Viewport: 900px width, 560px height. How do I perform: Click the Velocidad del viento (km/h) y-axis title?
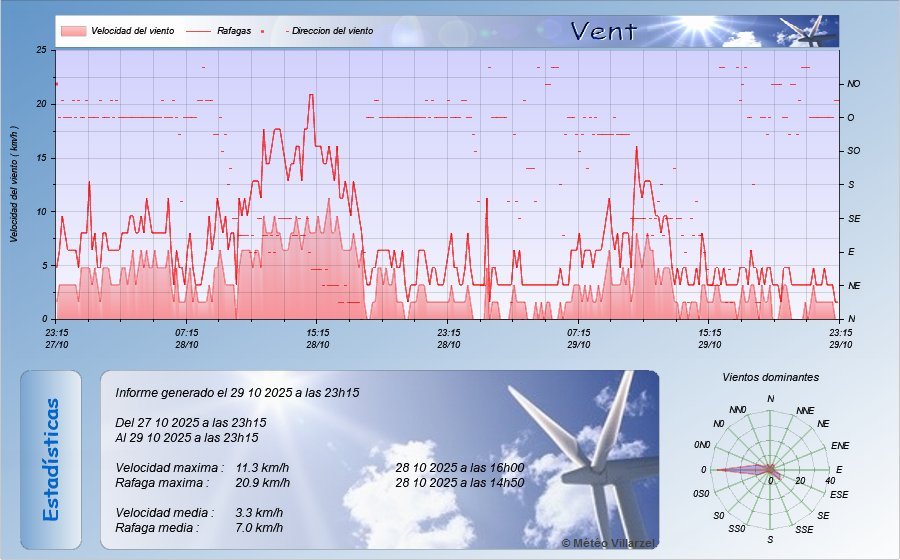click(14, 184)
